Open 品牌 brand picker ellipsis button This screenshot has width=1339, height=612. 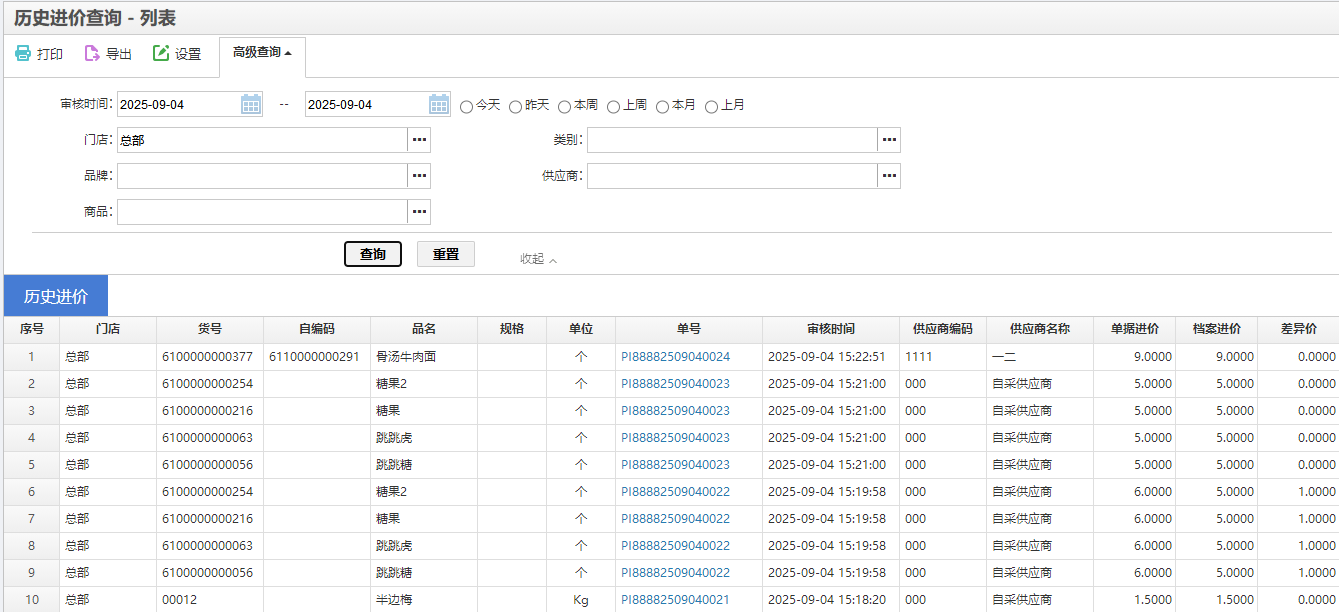pos(419,176)
